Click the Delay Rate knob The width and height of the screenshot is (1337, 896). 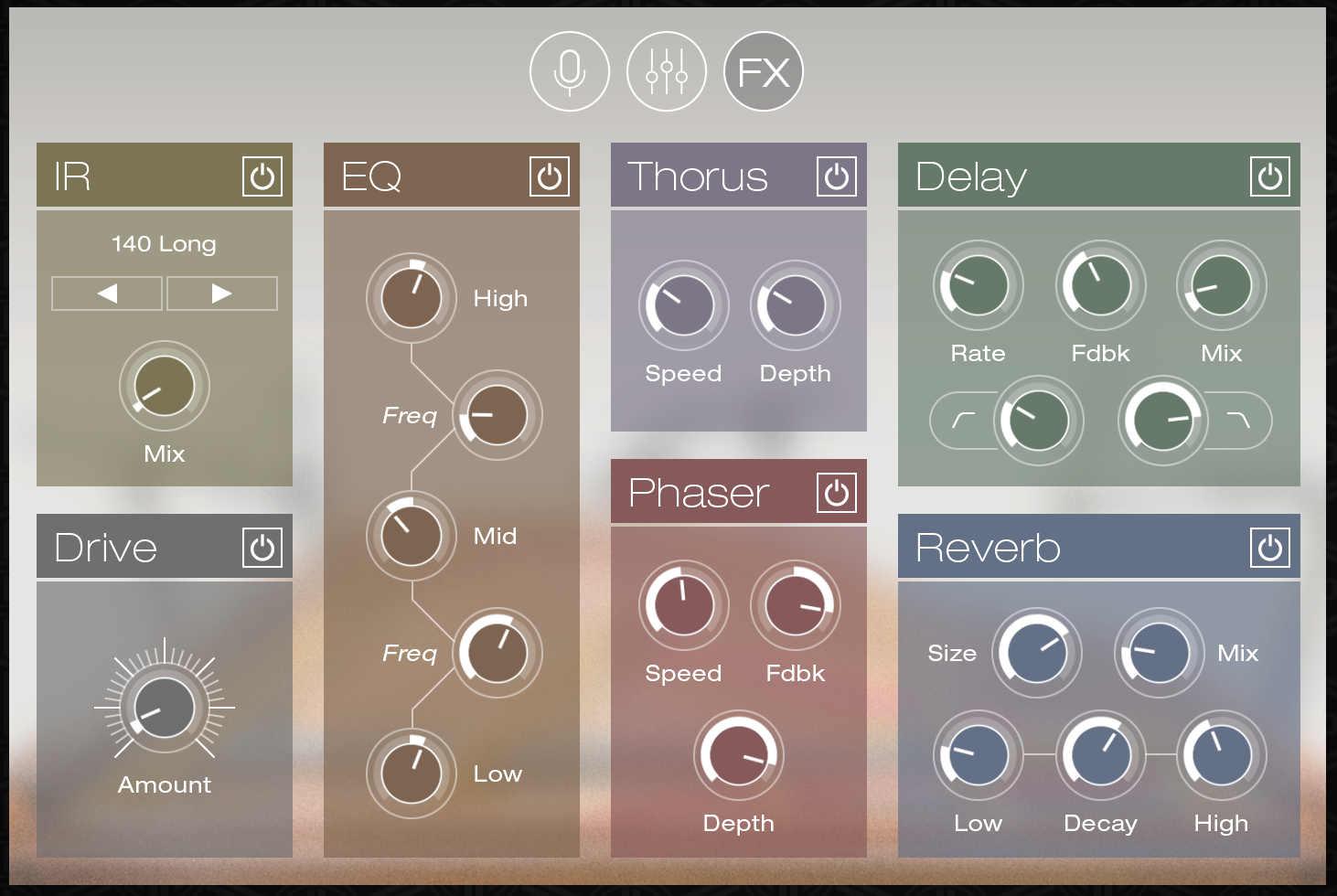point(979,285)
